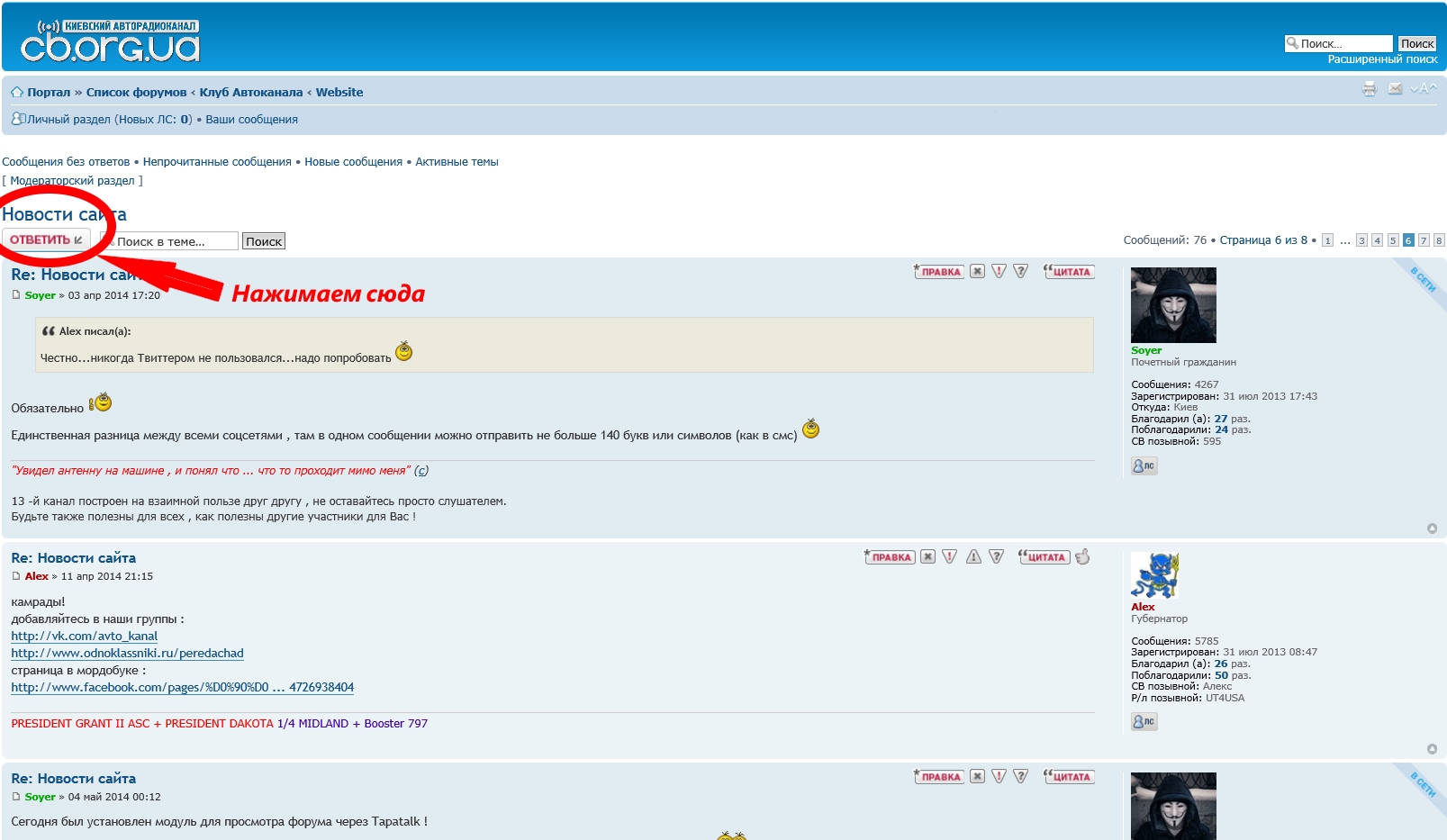Screen dimensions: 1447x840
Task: Click the print view icon
Action: point(1369,89)
